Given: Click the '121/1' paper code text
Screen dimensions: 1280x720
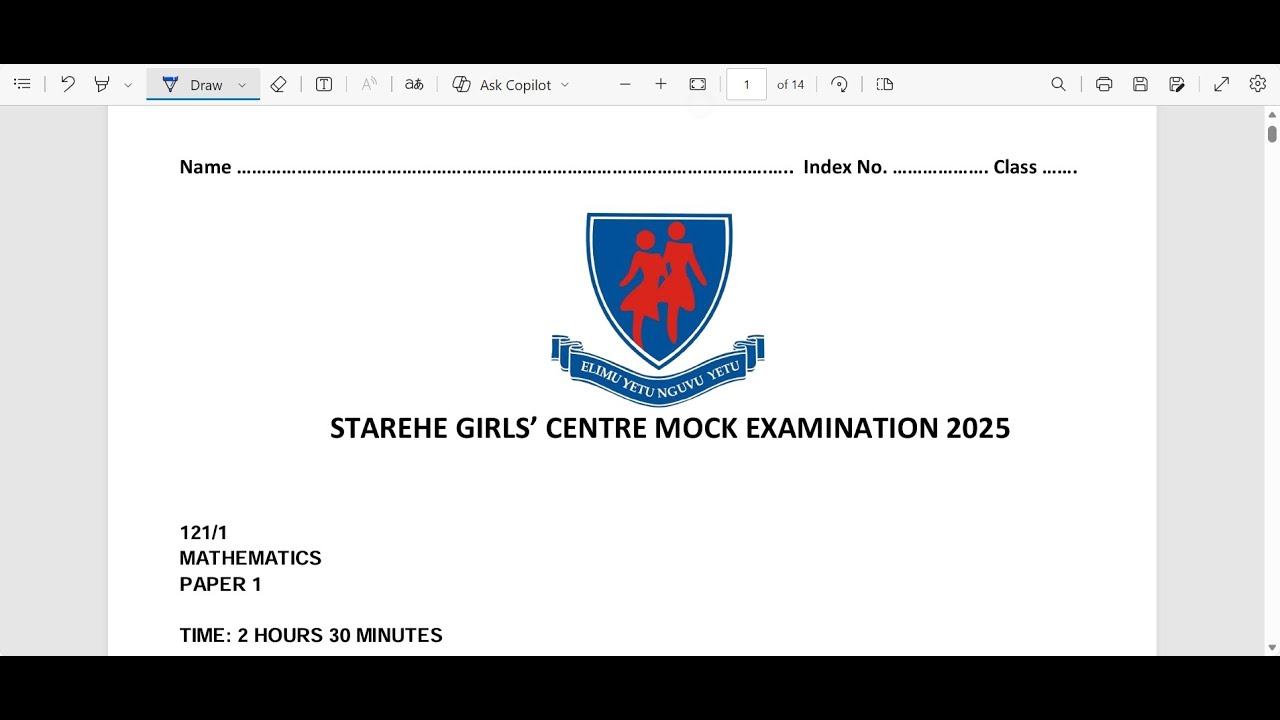Looking at the screenshot, I should click(203, 533).
